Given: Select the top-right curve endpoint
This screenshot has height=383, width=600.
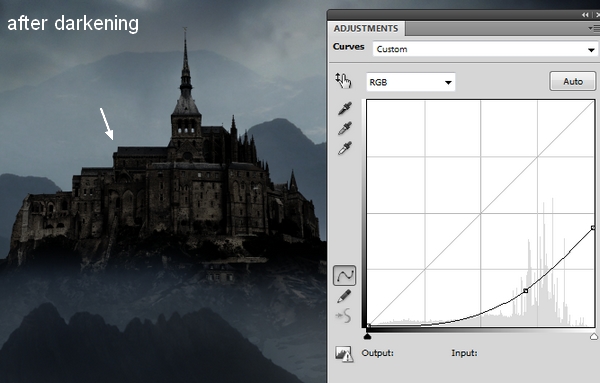Looking at the screenshot, I should click(x=593, y=228).
